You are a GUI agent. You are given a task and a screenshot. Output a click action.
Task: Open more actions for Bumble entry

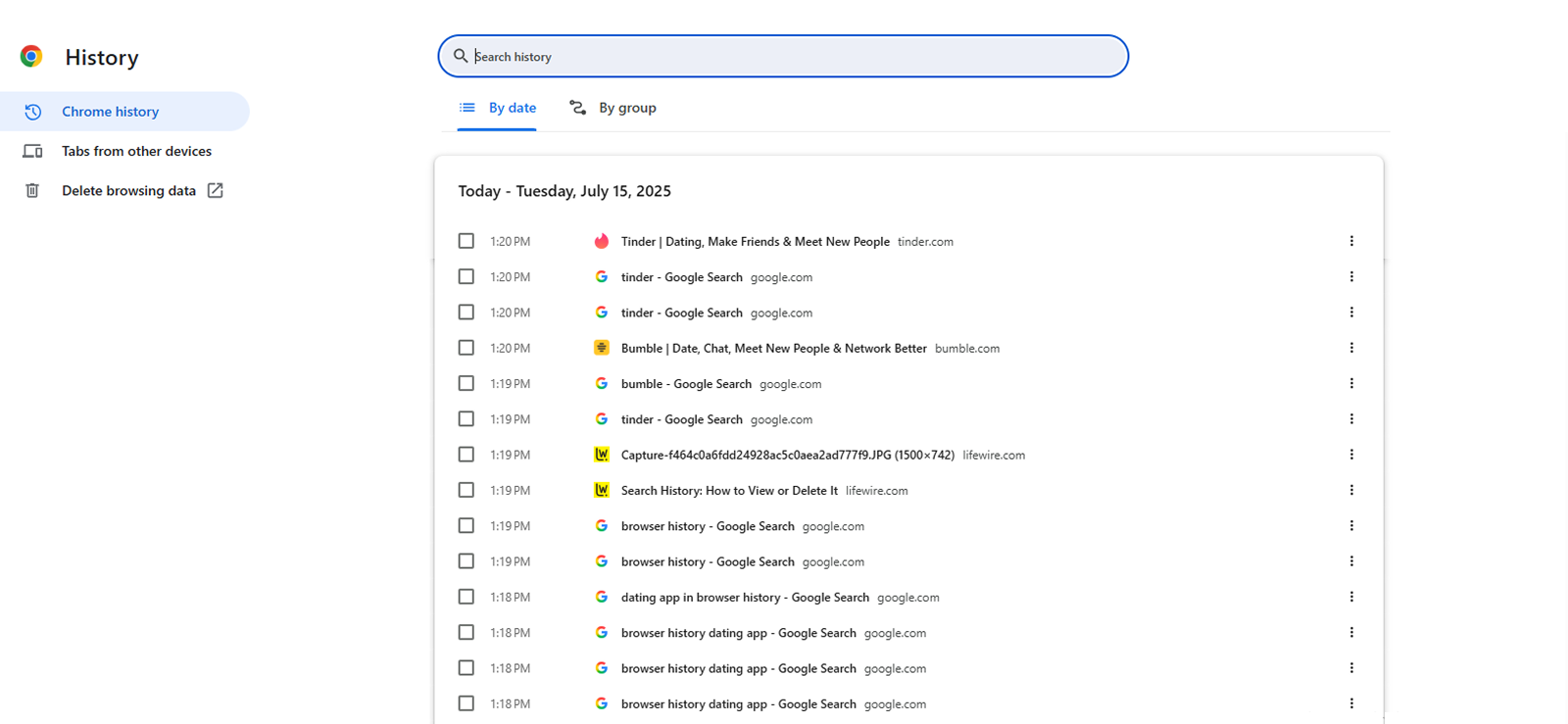1351,348
